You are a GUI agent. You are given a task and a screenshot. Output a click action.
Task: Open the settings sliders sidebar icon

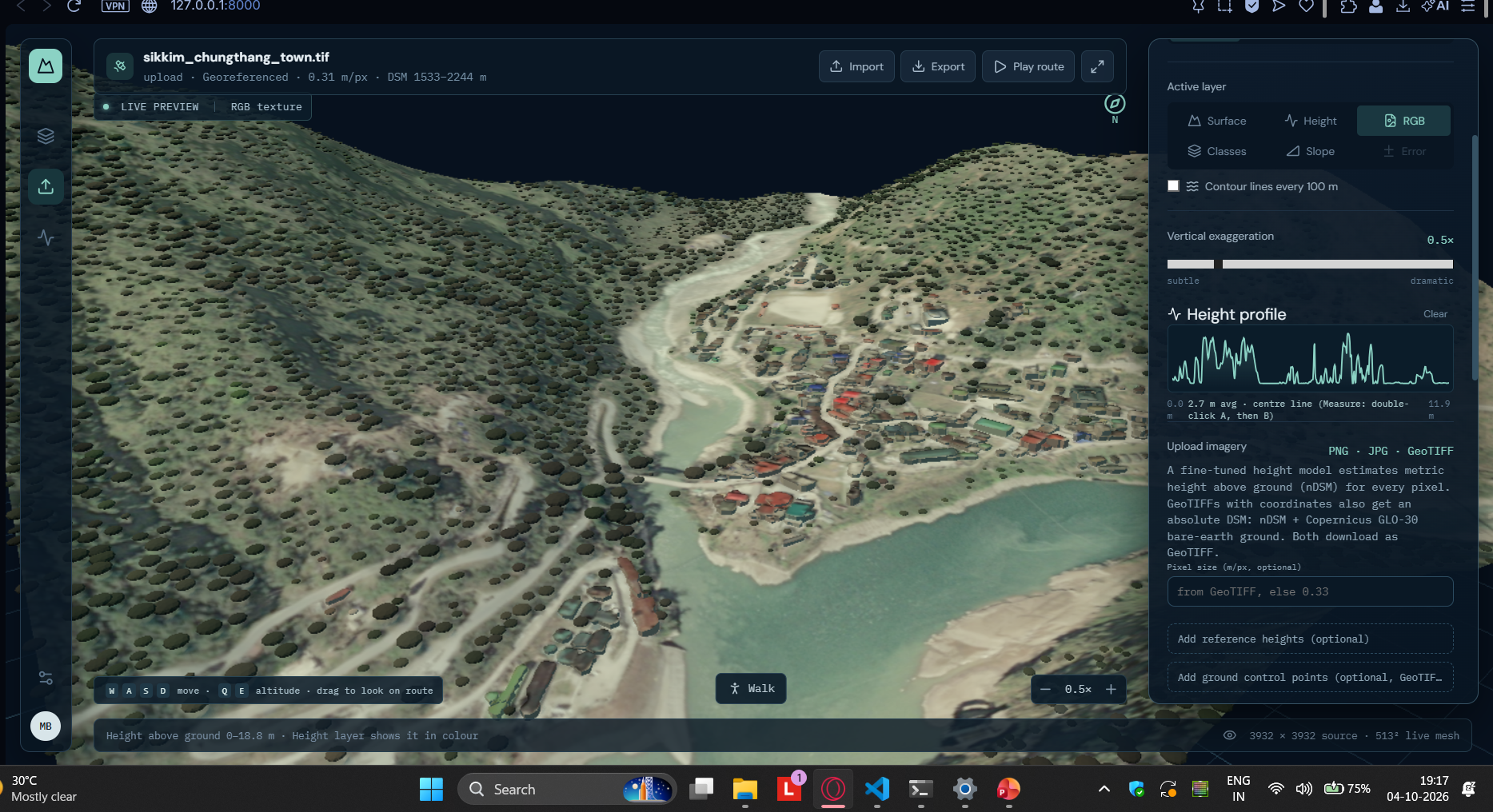pos(46,678)
